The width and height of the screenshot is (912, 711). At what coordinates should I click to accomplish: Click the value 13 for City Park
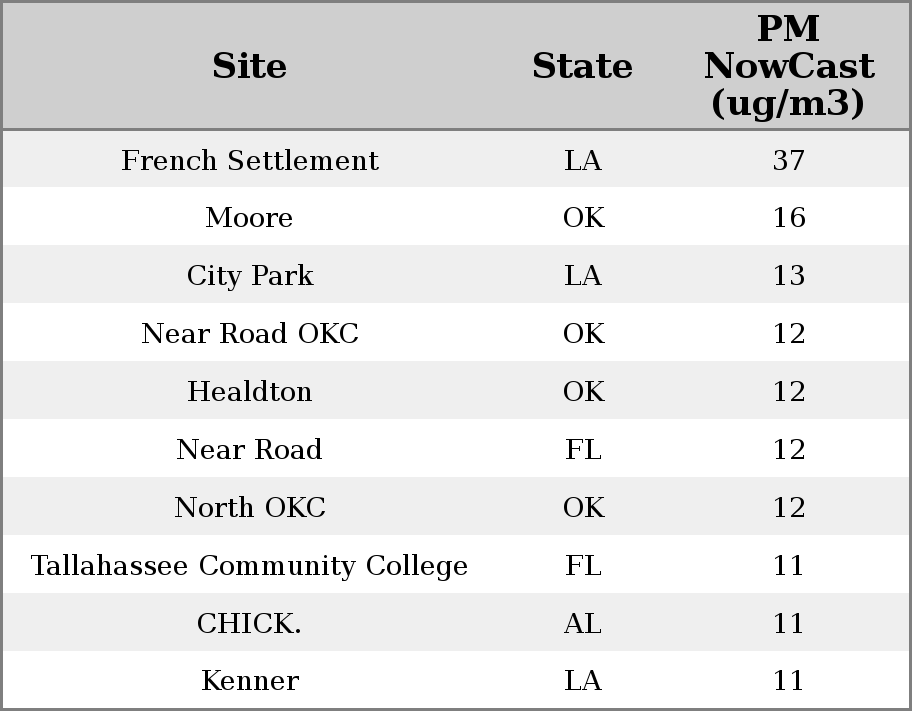pos(788,276)
